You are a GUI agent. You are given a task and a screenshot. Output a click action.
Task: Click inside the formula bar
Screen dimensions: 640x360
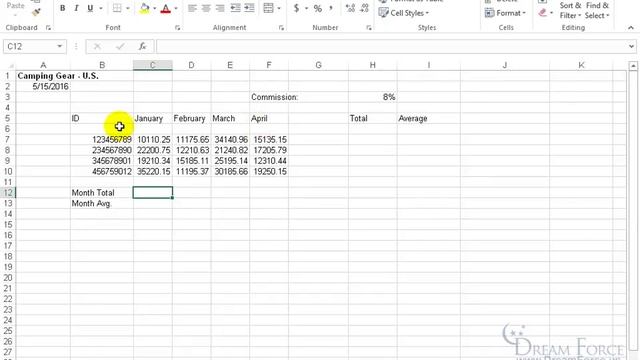pos(391,47)
